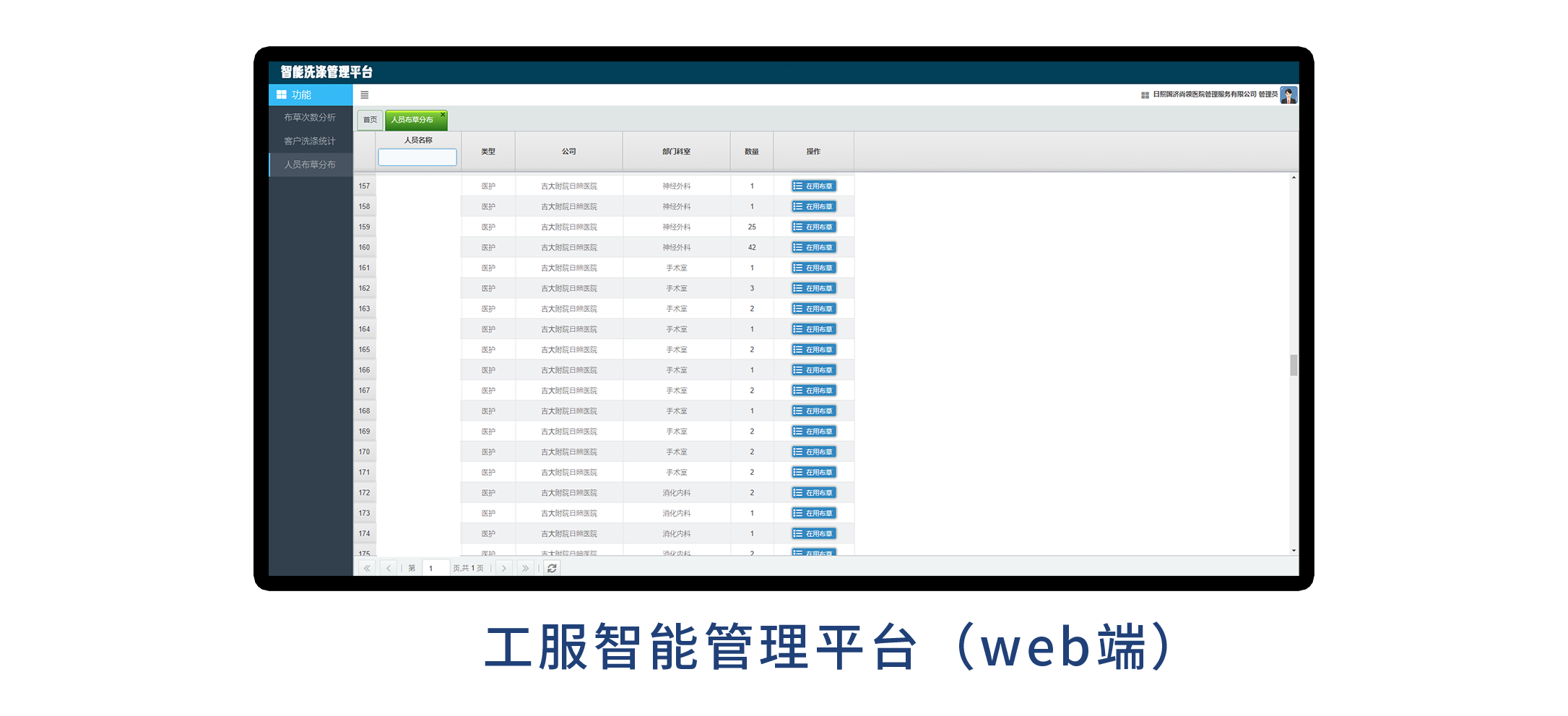
Task: Click the refresh icon in the pagination bar
Action: tap(552, 569)
